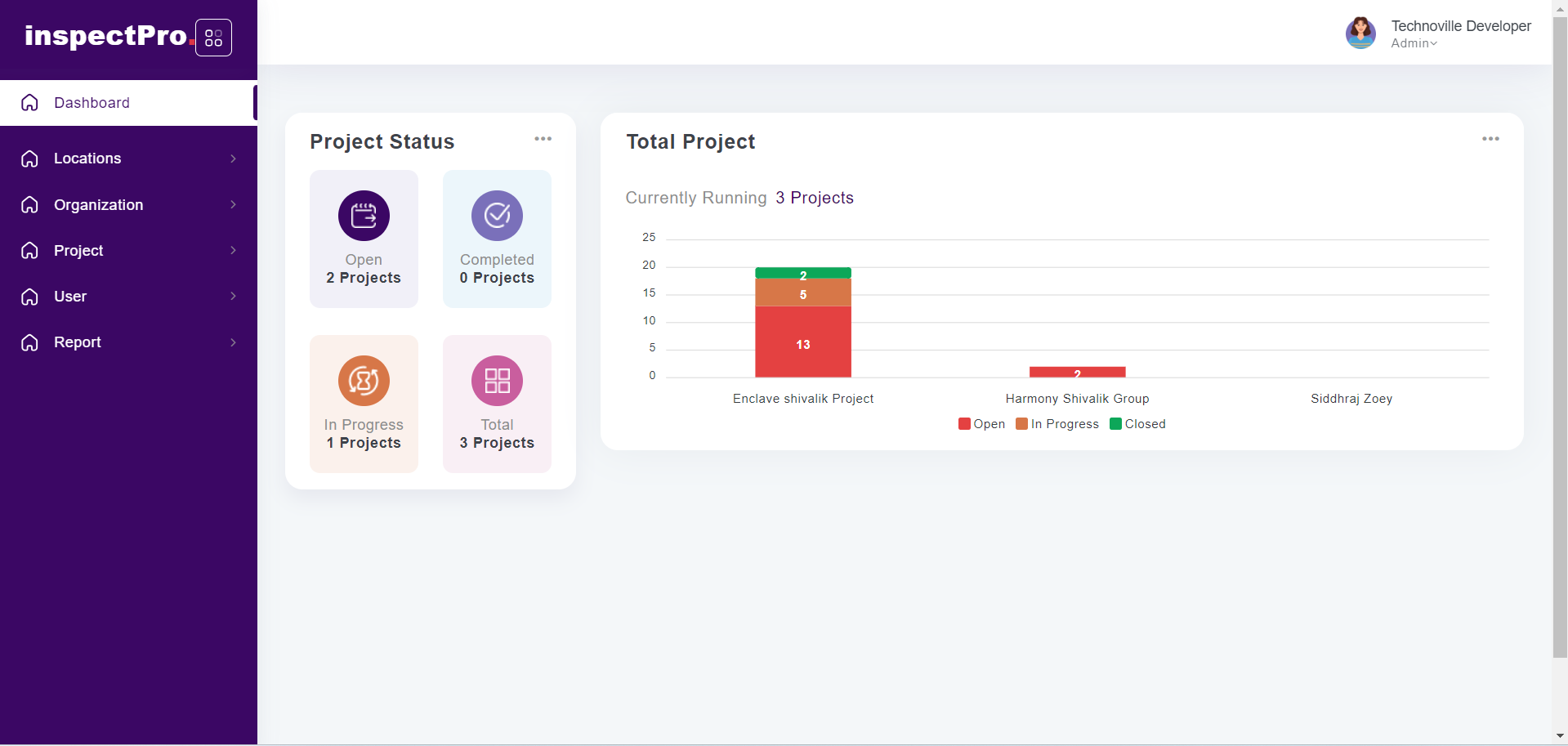Screen dimensions: 1568x746
Task: Toggle the Open series in the chart legend
Action: click(981, 424)
